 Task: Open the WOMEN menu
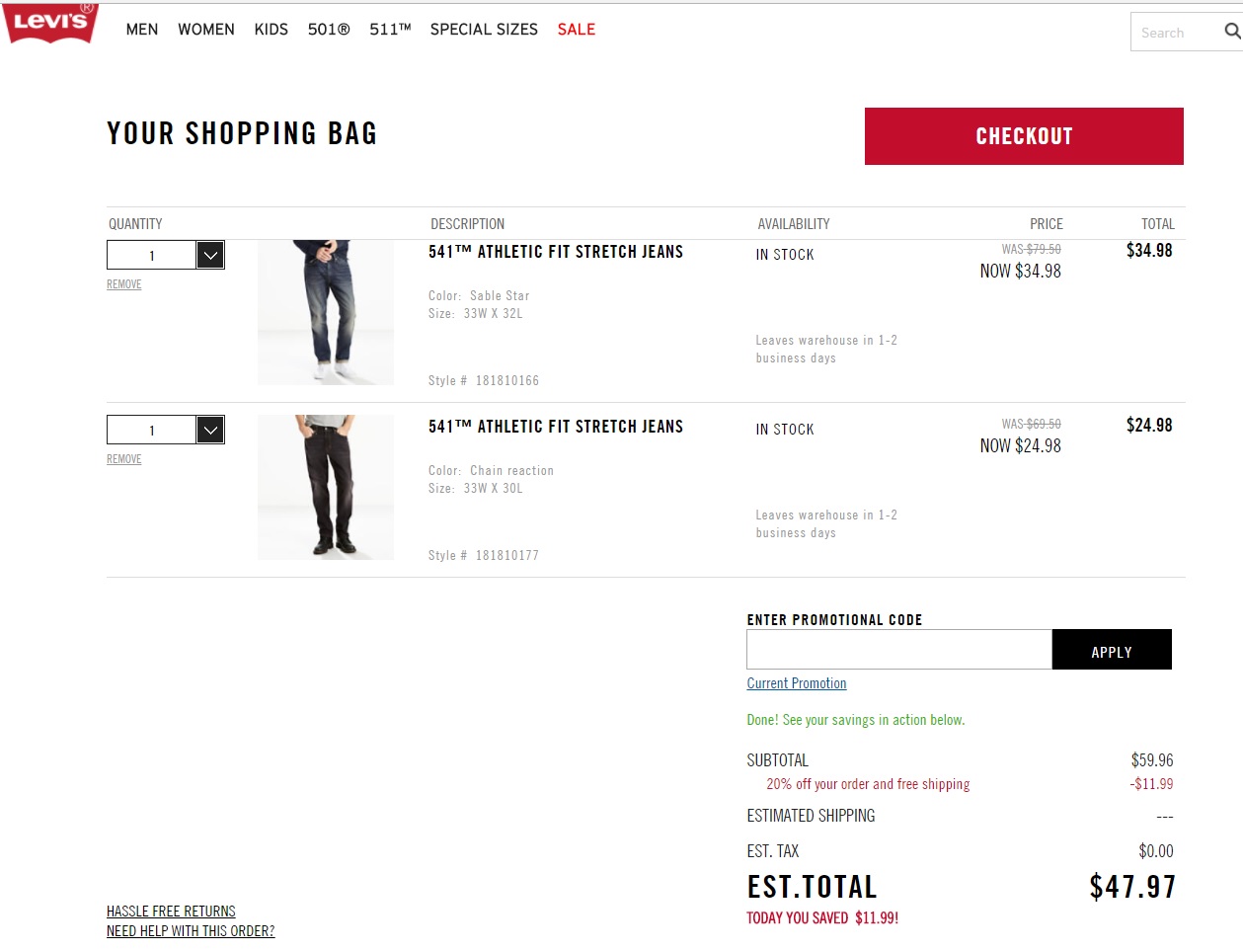pyautogui.click(x=206, y=30)
